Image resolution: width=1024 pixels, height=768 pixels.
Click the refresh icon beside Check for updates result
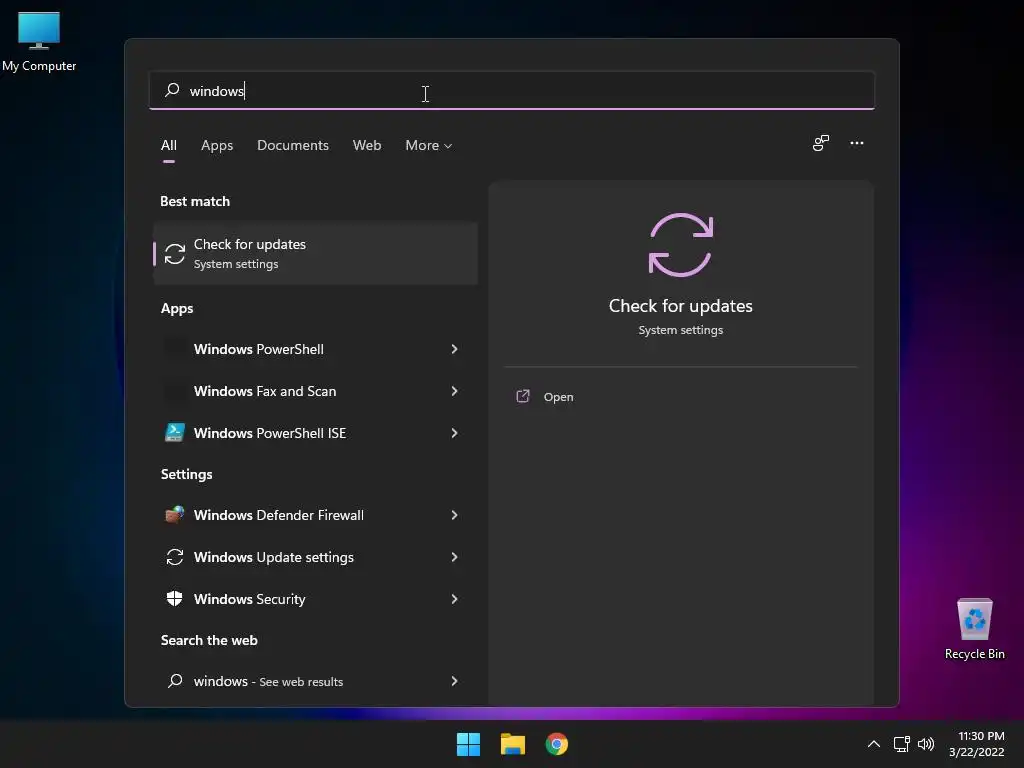pyautogui.click(x=174, y=254)
